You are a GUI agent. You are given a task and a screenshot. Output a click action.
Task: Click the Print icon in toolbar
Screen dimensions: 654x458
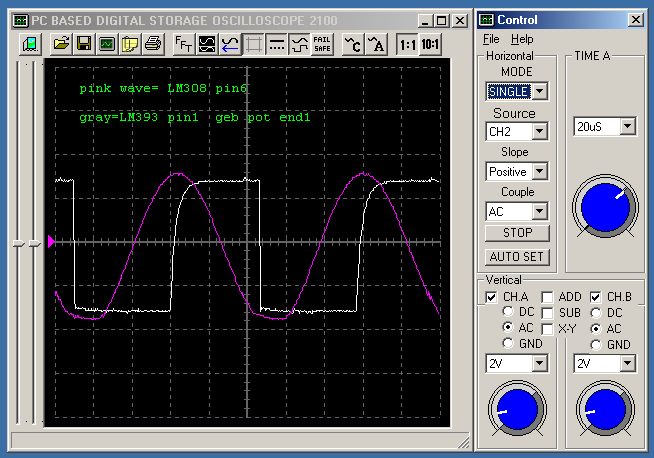pyautogui.click(x=153, y=43)
